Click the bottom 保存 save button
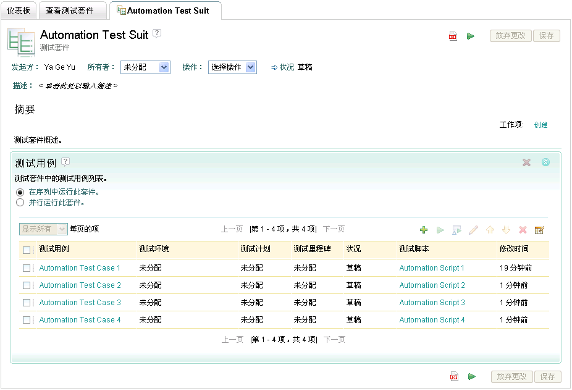 point(547,377)
